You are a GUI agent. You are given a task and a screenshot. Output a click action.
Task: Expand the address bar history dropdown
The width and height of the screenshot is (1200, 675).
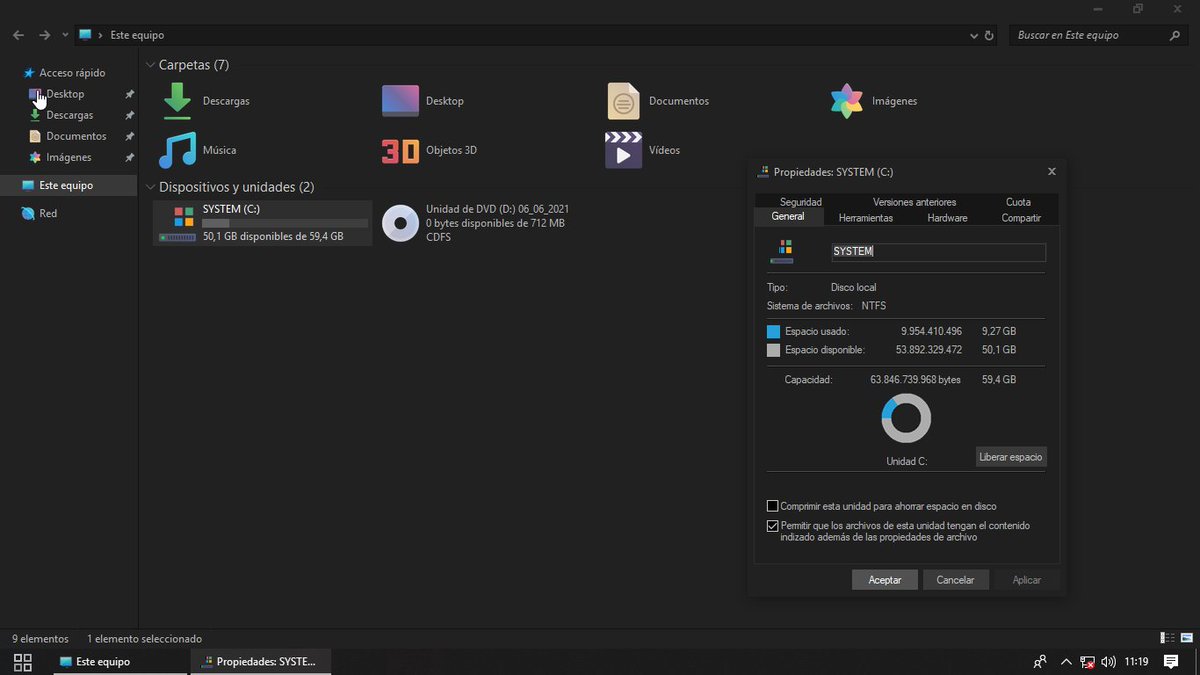974,35
